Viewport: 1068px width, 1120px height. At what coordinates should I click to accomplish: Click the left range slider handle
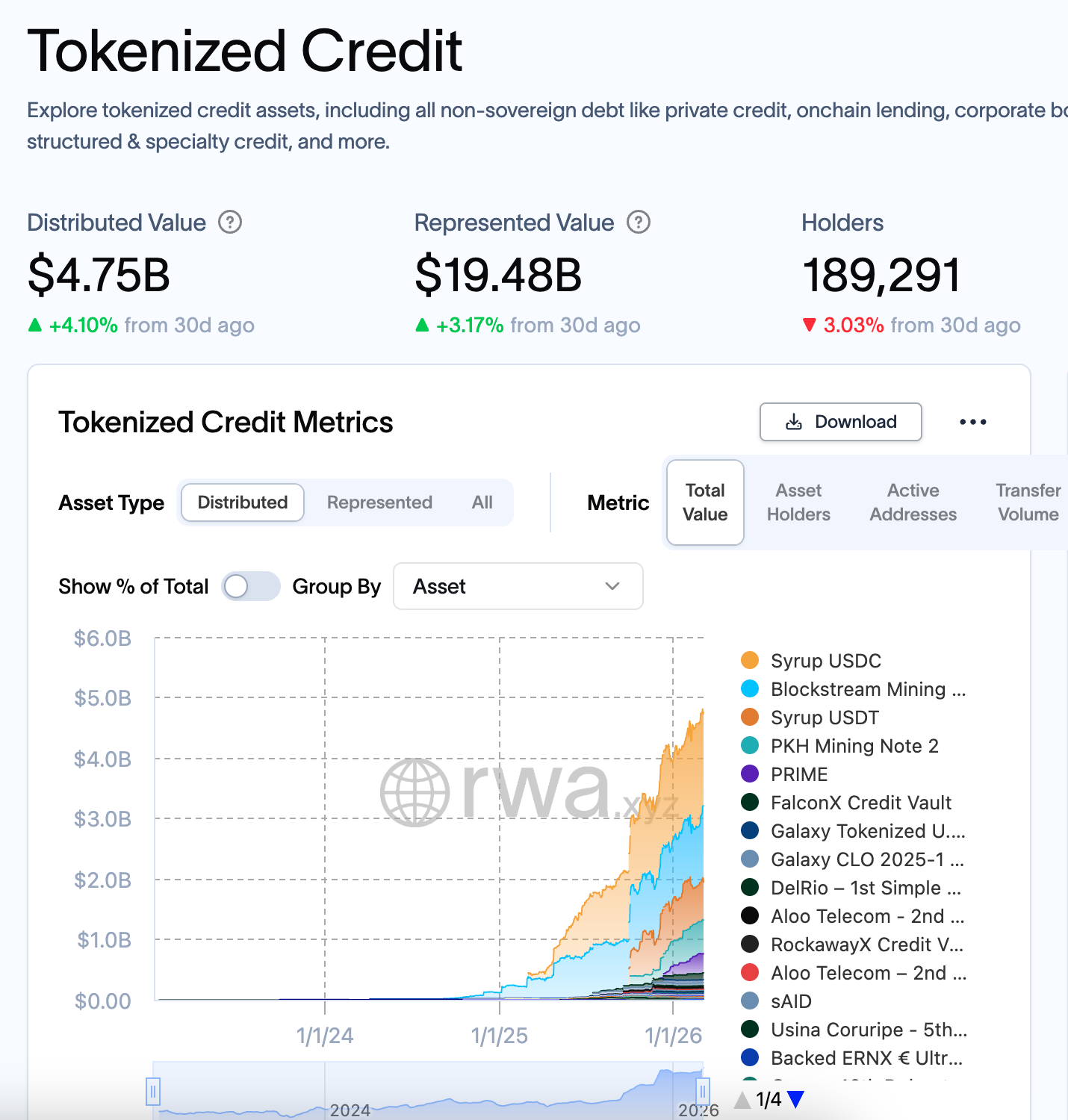tap(153, 1092)
